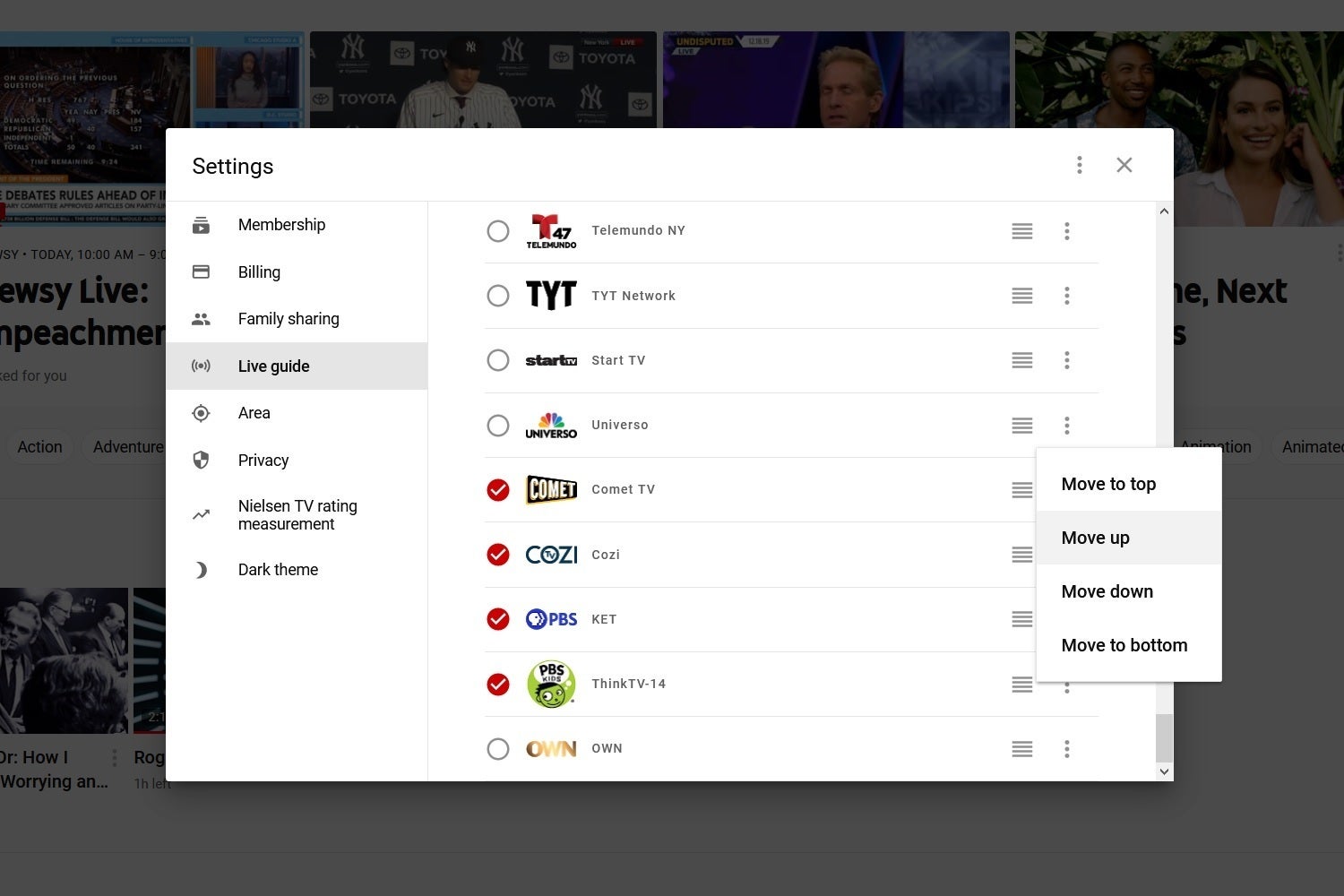Close the Settings dialog
The image size is (1344, 896).
coord(1124,165)
